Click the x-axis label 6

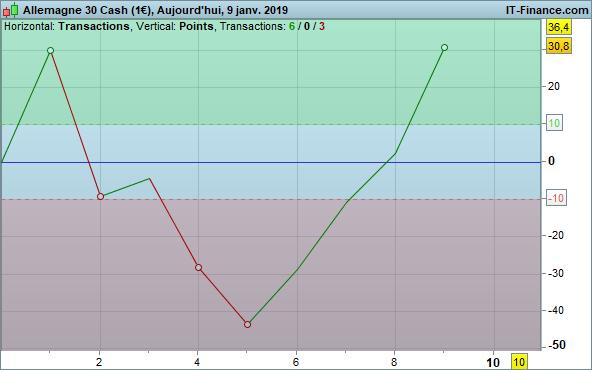(296, 362)
